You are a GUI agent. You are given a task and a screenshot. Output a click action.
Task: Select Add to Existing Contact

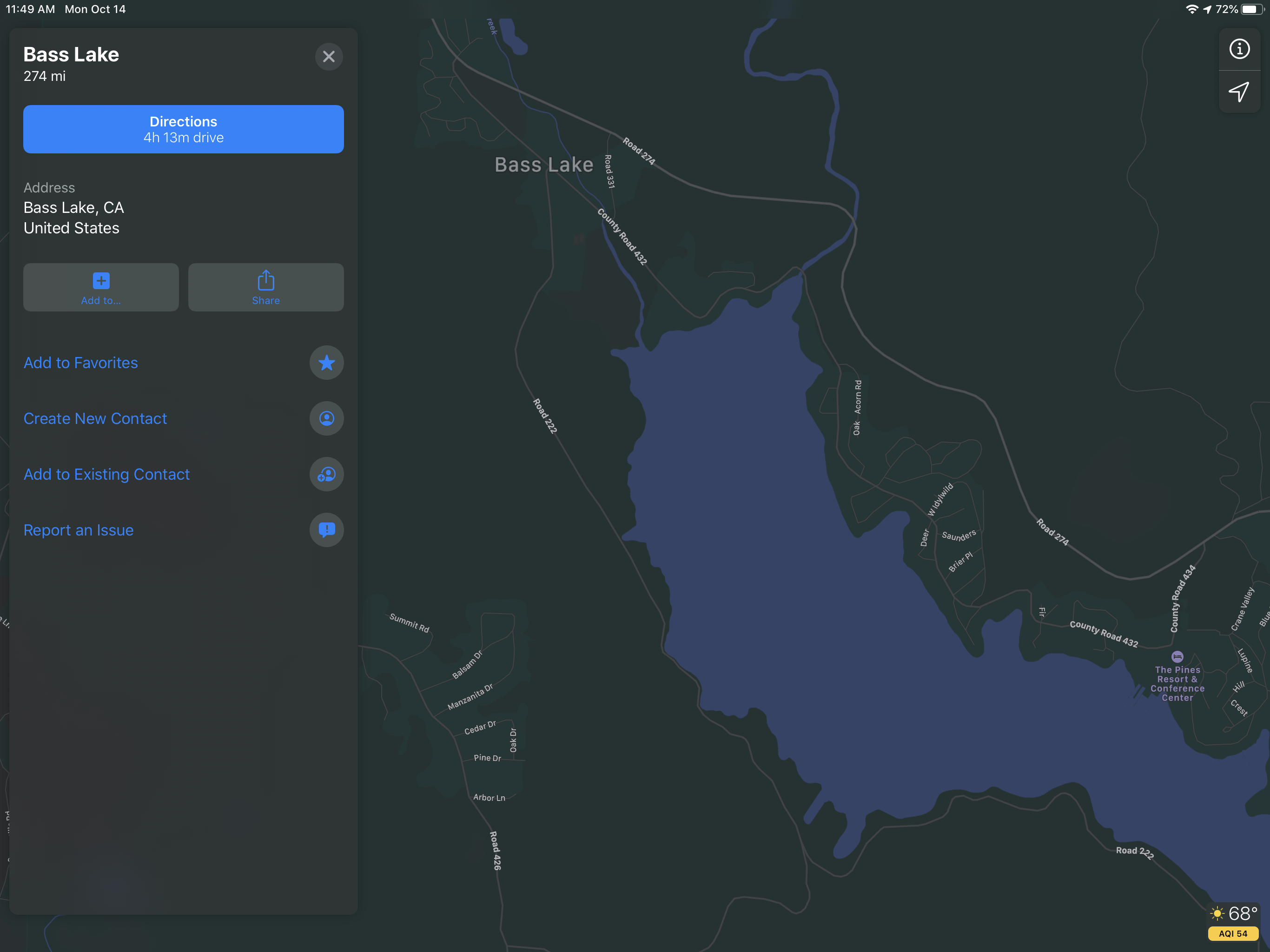coord(107,474)
